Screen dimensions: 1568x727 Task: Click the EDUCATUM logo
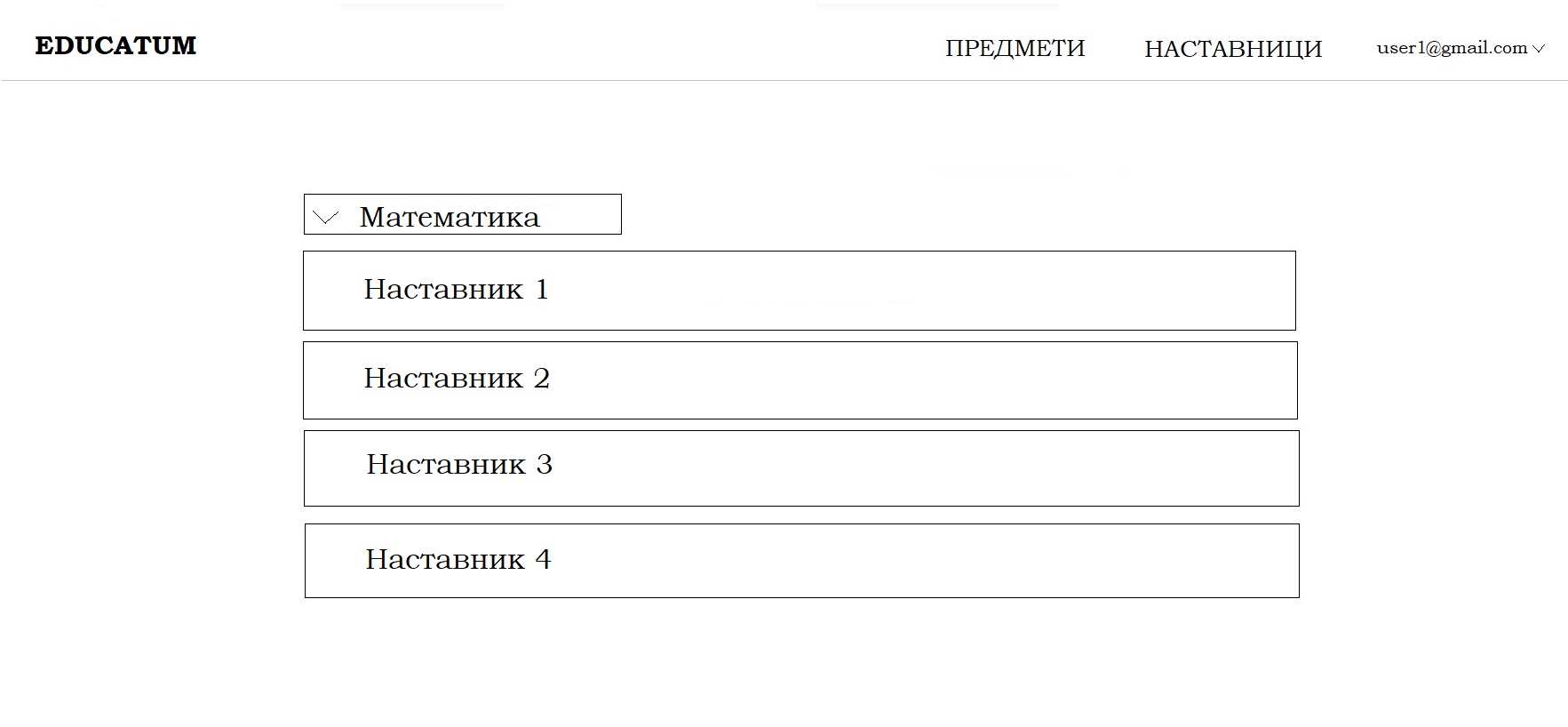115,46
